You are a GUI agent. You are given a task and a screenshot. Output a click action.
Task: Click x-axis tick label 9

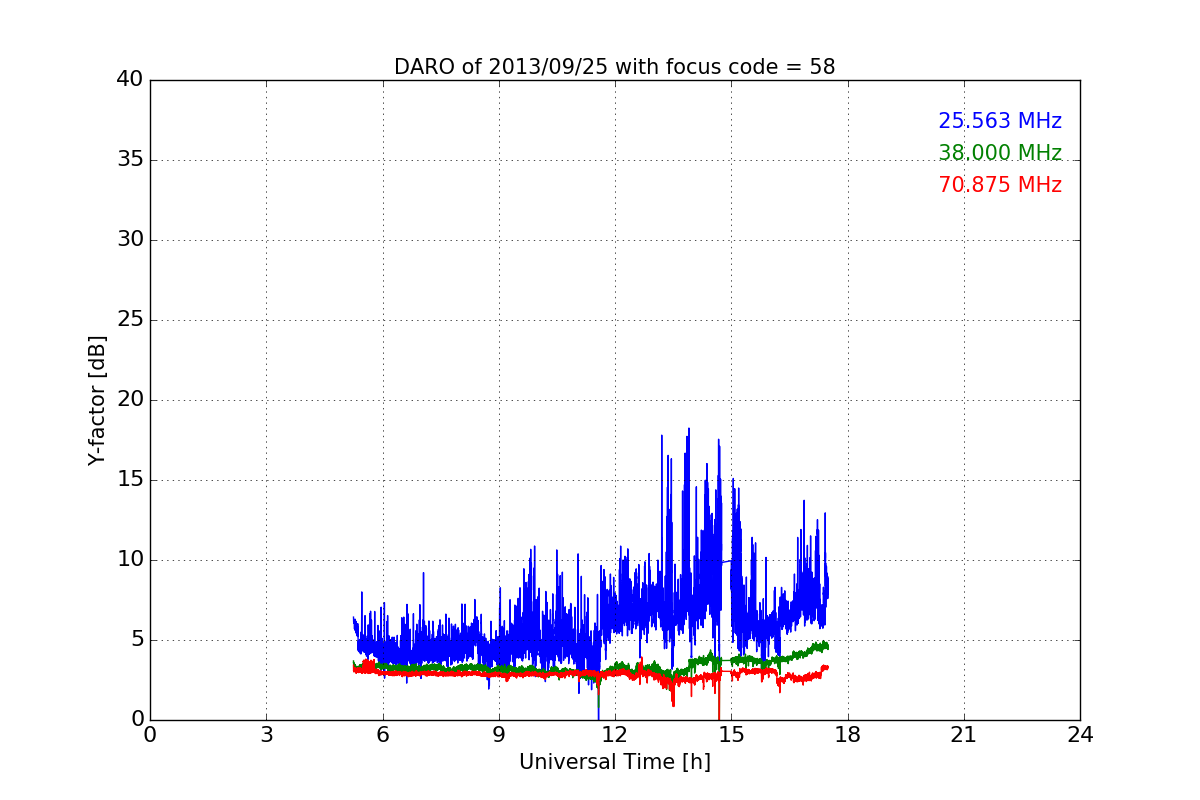coord(499,735)
